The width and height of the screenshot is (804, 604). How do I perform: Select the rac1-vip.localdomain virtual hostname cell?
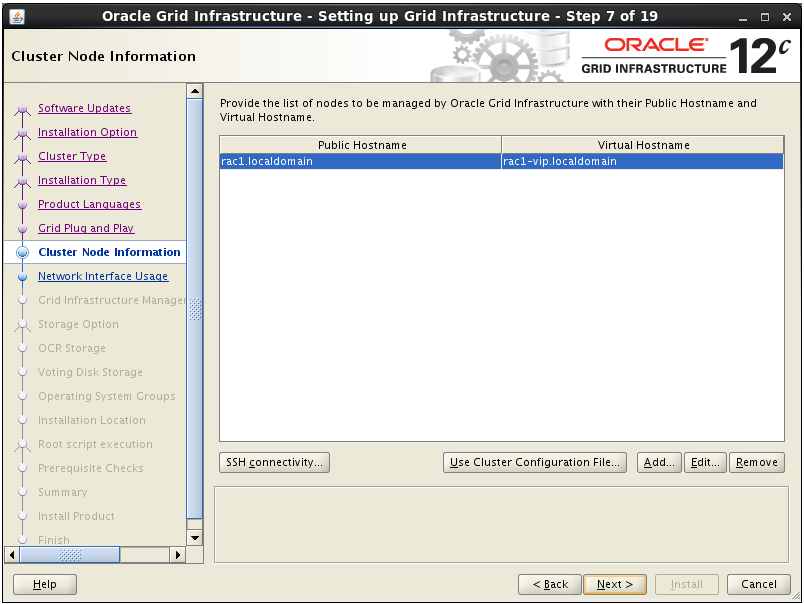[x=642, y=162]
